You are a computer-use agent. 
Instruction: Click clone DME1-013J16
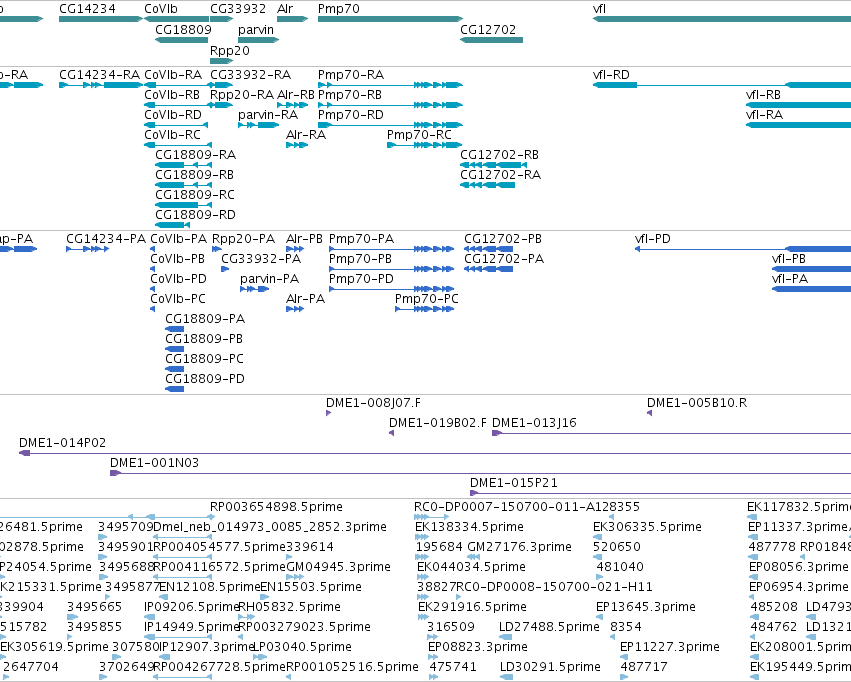671,433
